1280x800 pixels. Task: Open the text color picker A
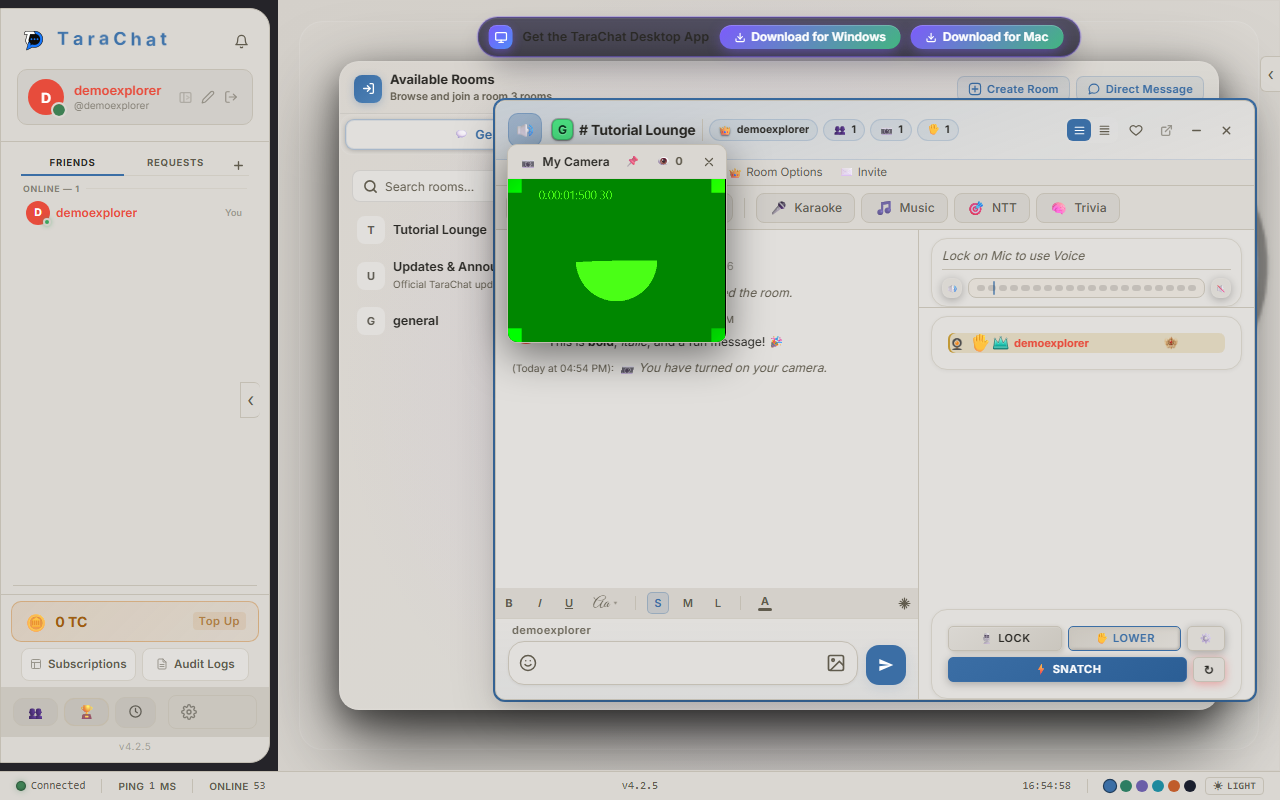pos(765,603)
